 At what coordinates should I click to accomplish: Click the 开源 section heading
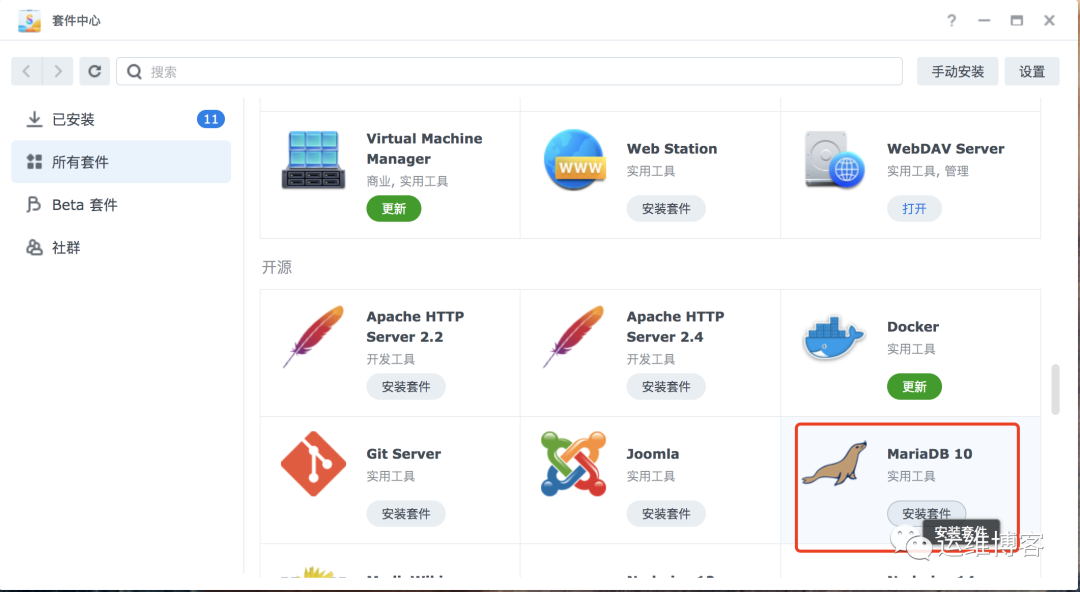coord(277,267)
